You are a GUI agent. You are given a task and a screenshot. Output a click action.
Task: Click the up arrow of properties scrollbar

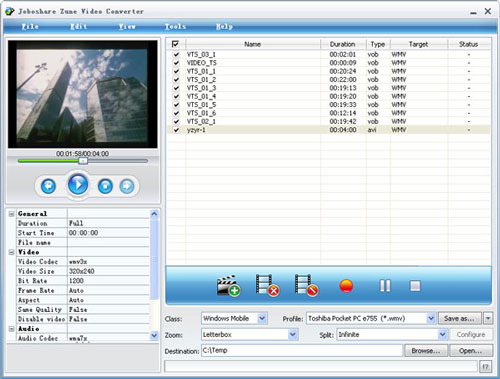[x=154, y=214]
